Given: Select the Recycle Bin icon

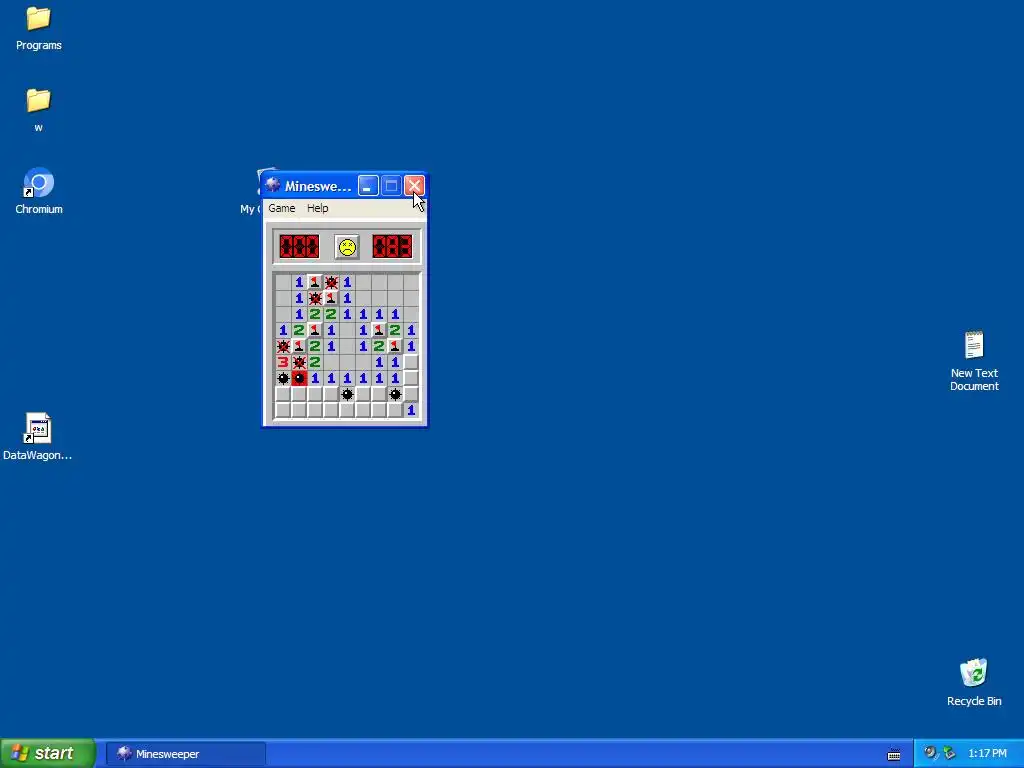Looking at the screenshot, I should tap(974, 682).
